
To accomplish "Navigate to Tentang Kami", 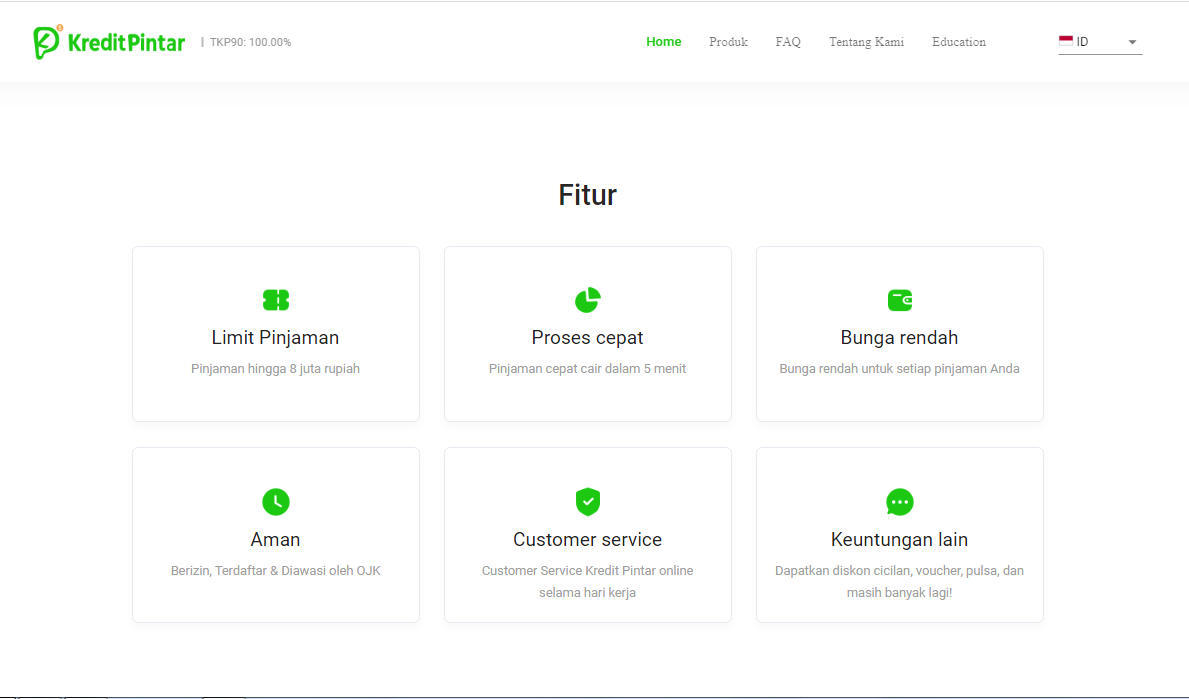I will click(x=866, y=42).
